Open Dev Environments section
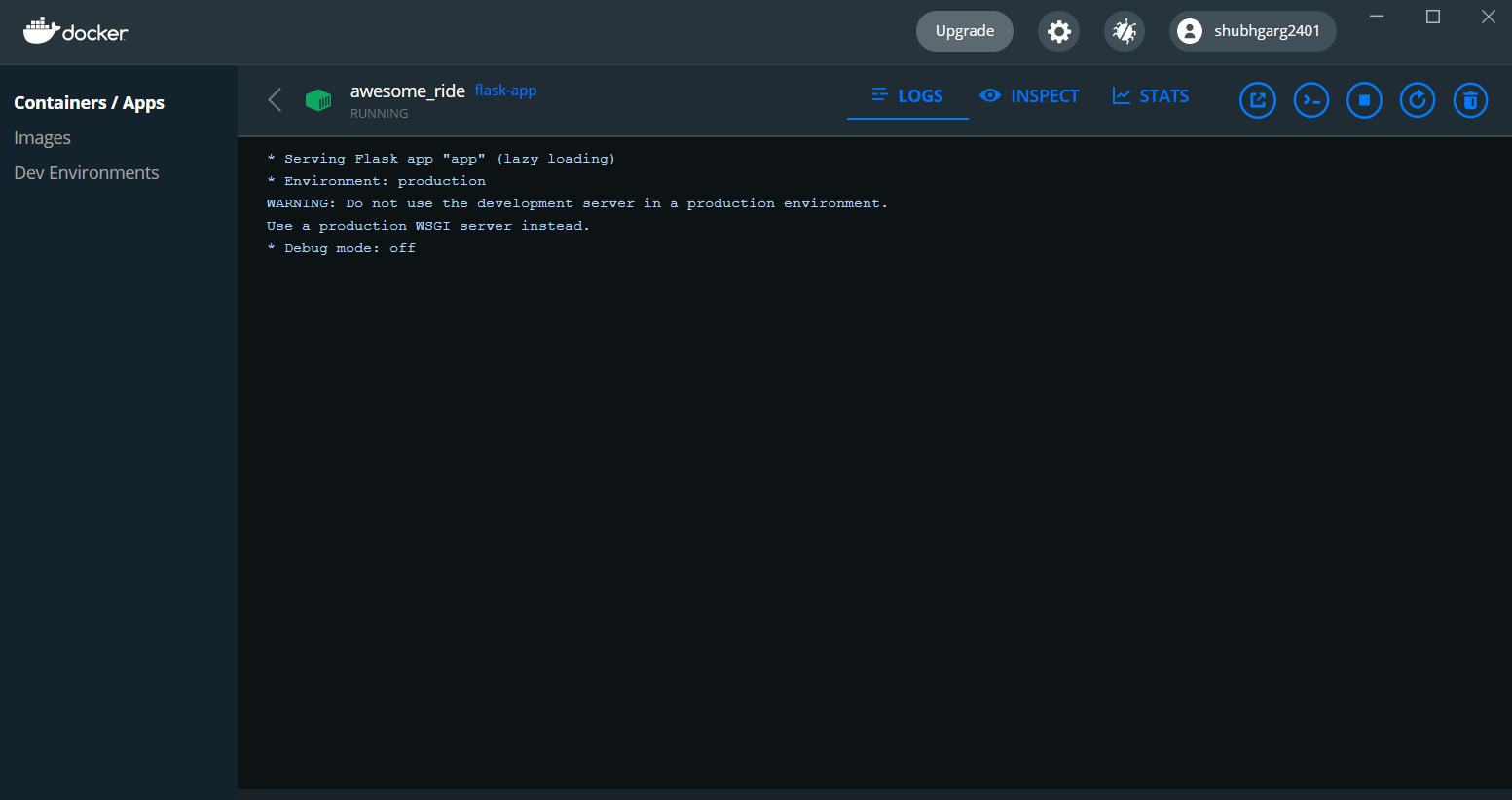Viewport: 1512px width, 800px height. point(86,172)
